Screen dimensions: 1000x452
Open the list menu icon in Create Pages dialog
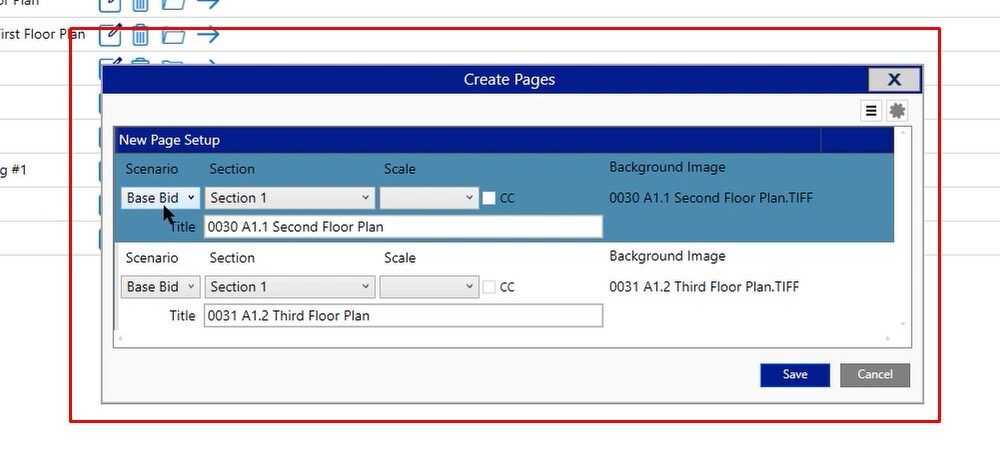(x=871, y=111)
